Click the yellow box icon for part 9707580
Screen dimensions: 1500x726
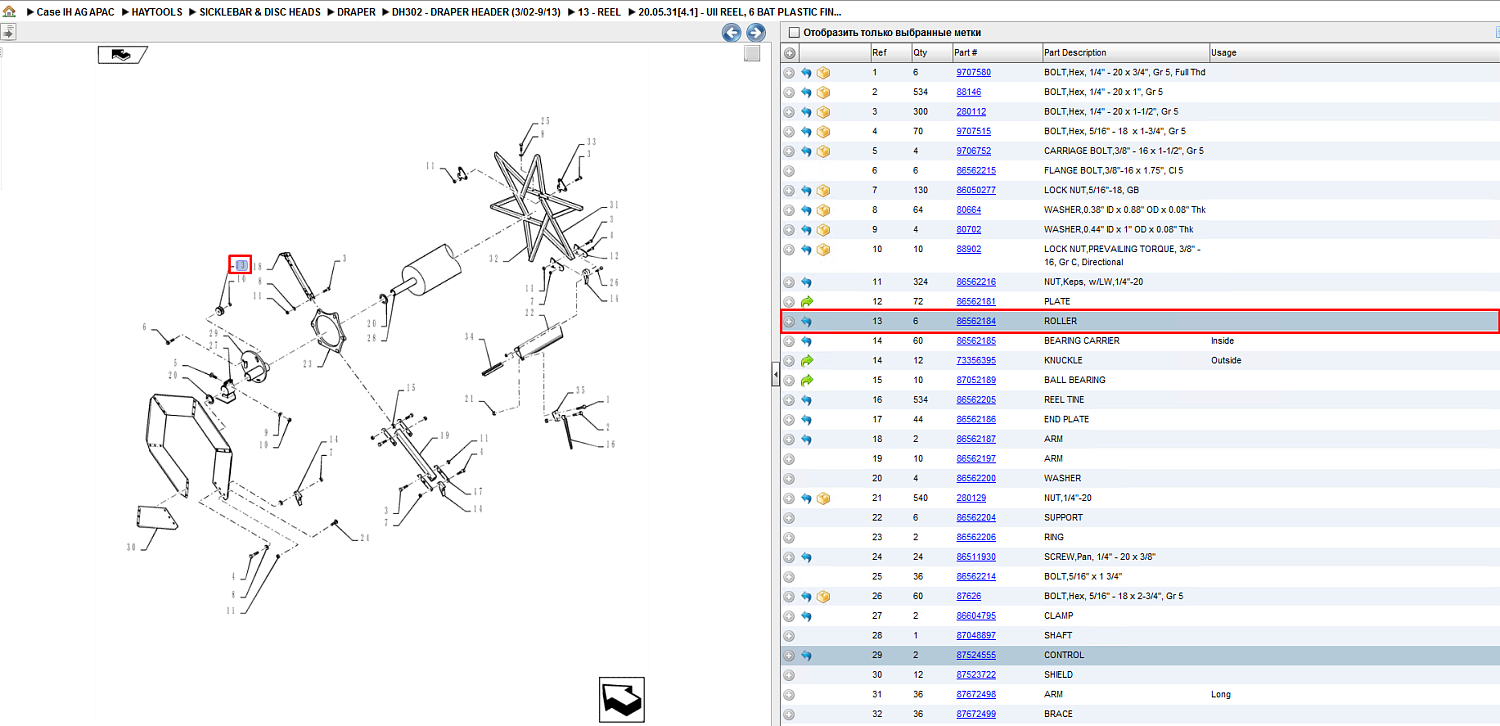[824, 73]
